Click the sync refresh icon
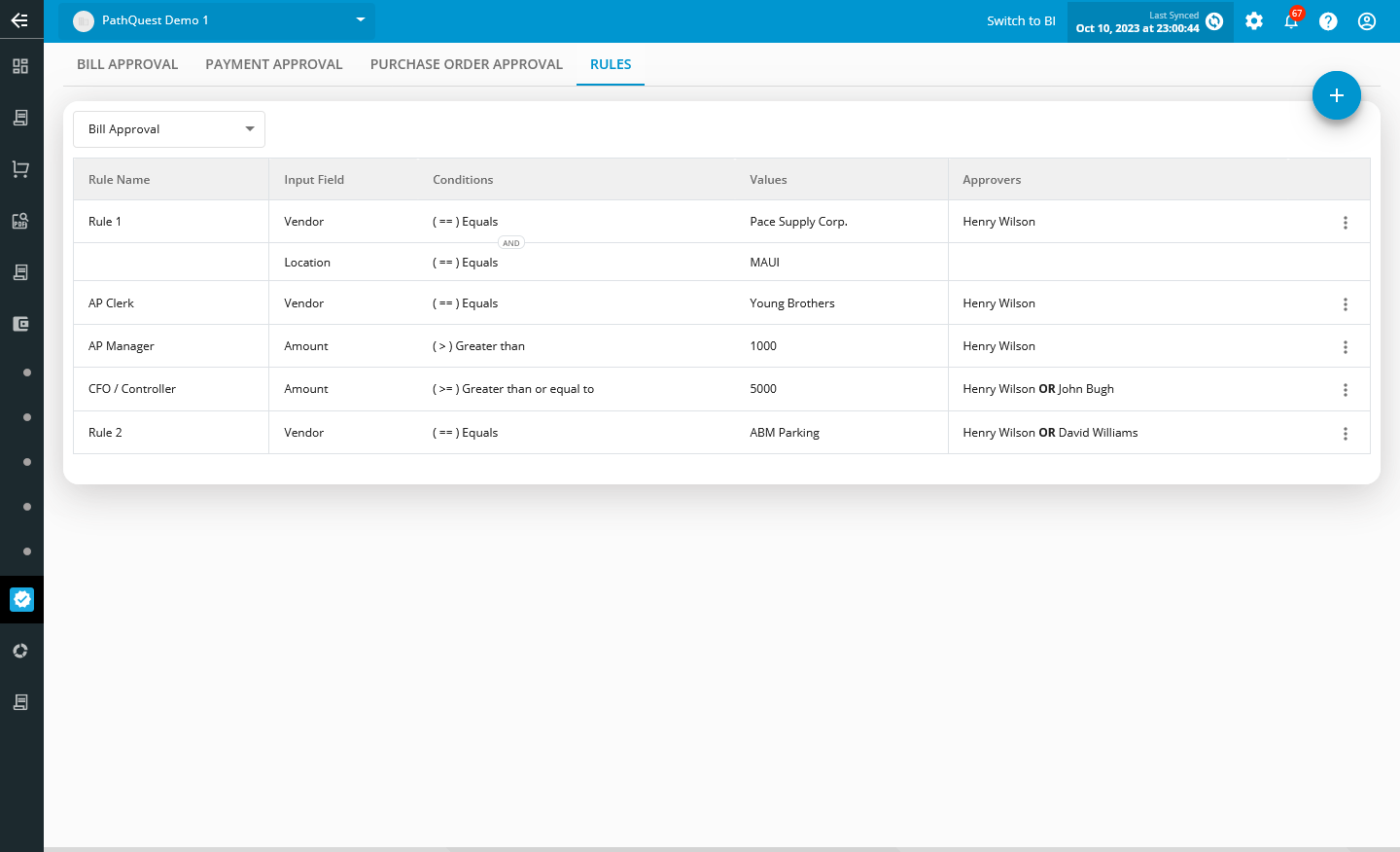 pyautogui.click(x=1214, y=21)
